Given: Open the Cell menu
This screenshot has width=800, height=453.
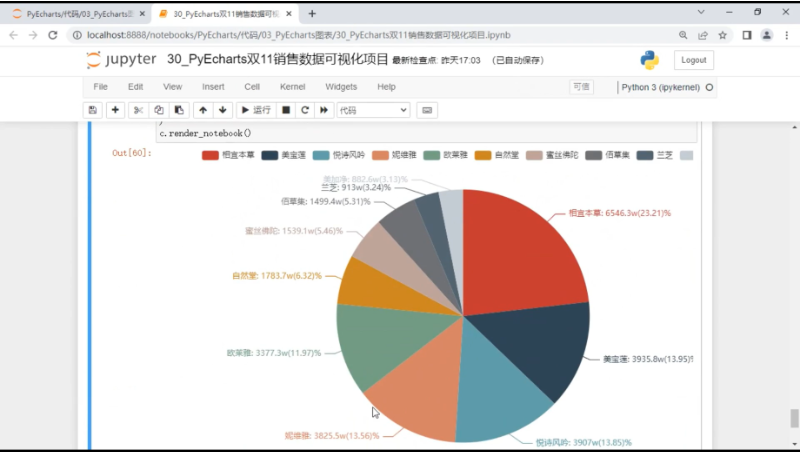Looking at the screenshot, I should pos(252,87).
